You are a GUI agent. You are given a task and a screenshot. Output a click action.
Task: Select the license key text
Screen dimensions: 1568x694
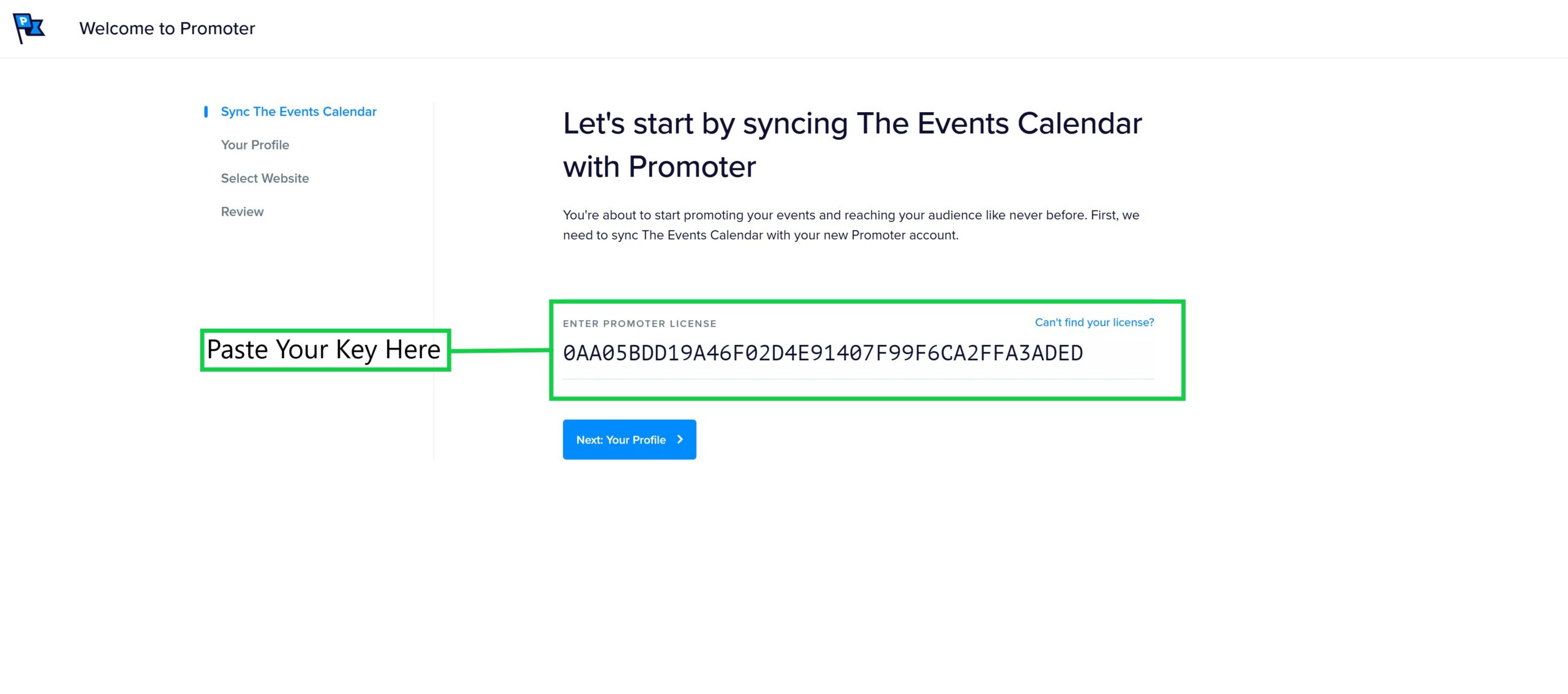[823, 352]
